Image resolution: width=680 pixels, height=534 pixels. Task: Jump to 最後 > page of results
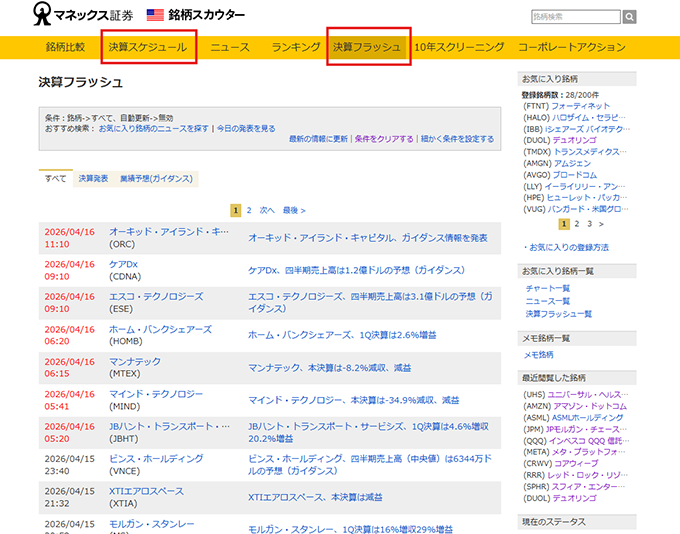point(294,210)
